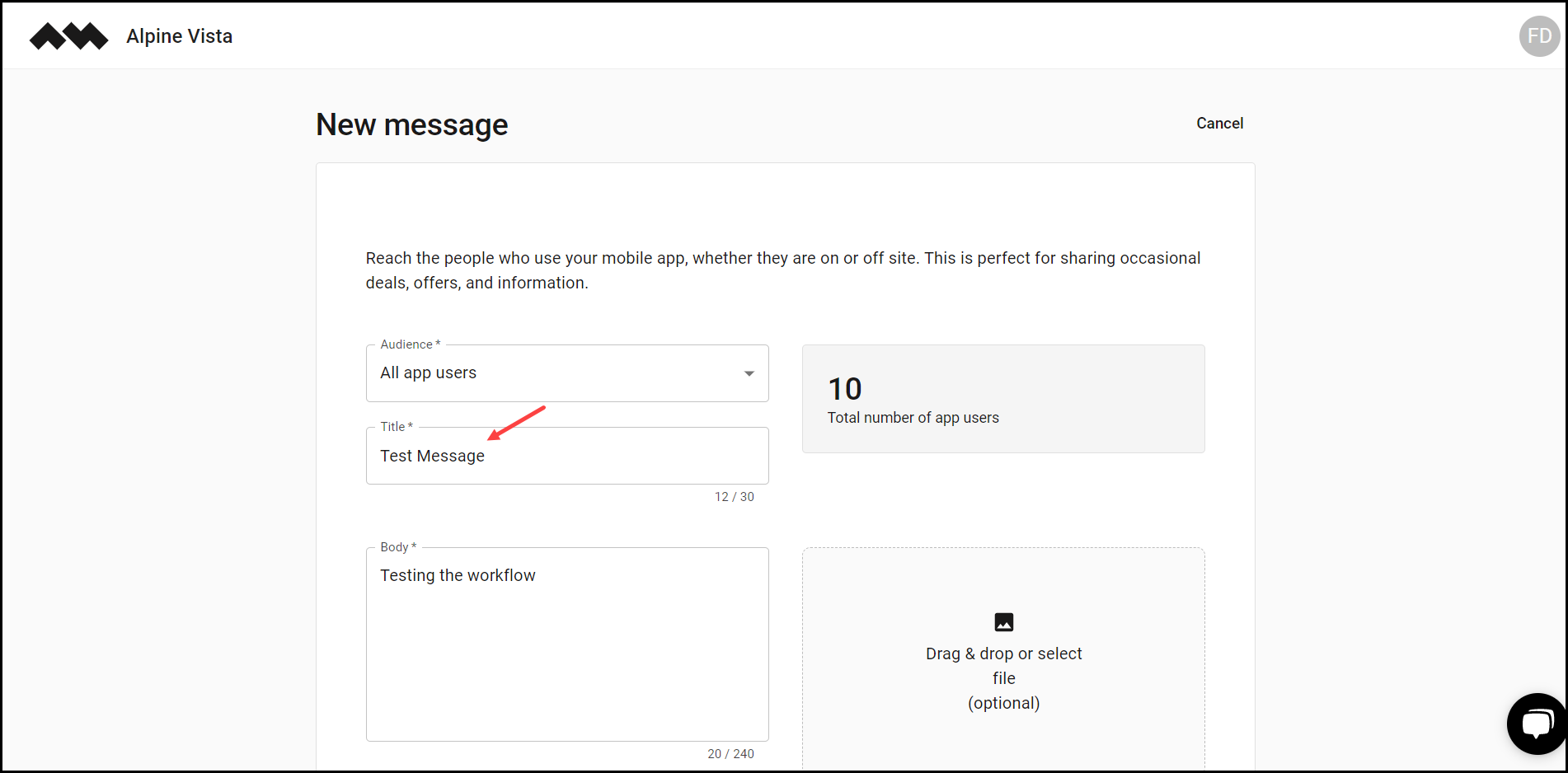Click the total app users card
1568x773 pixels.
click(1003, 398)
